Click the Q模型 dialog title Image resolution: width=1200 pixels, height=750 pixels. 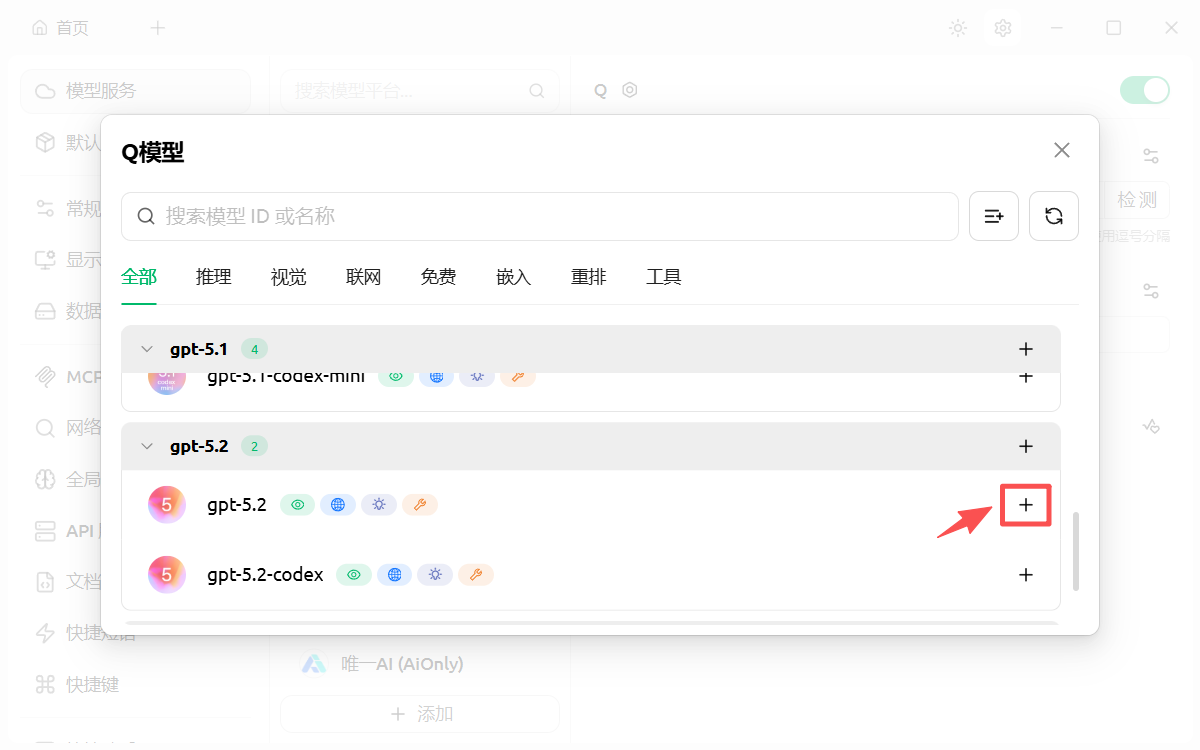[153, 152]
